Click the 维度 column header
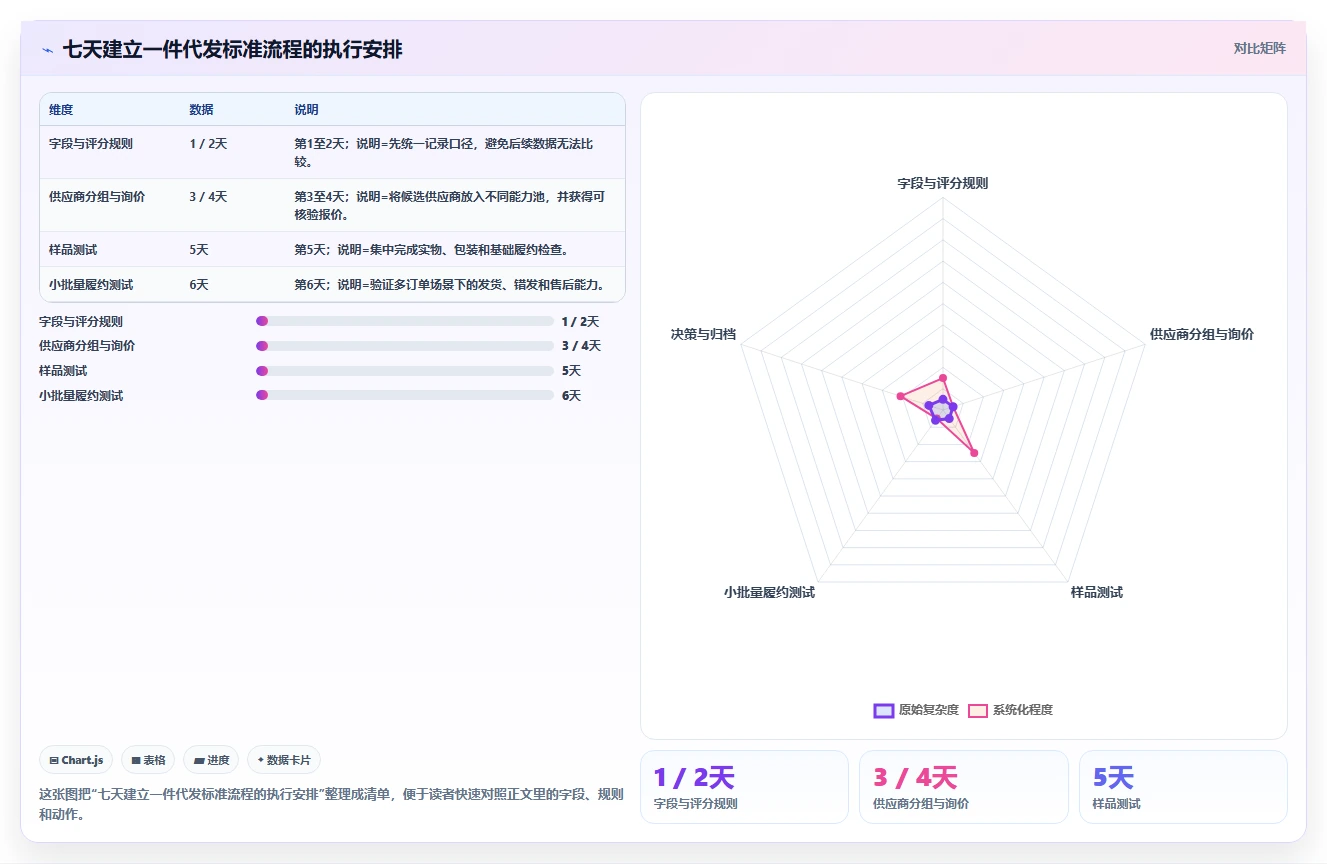 tap(61, 110)
